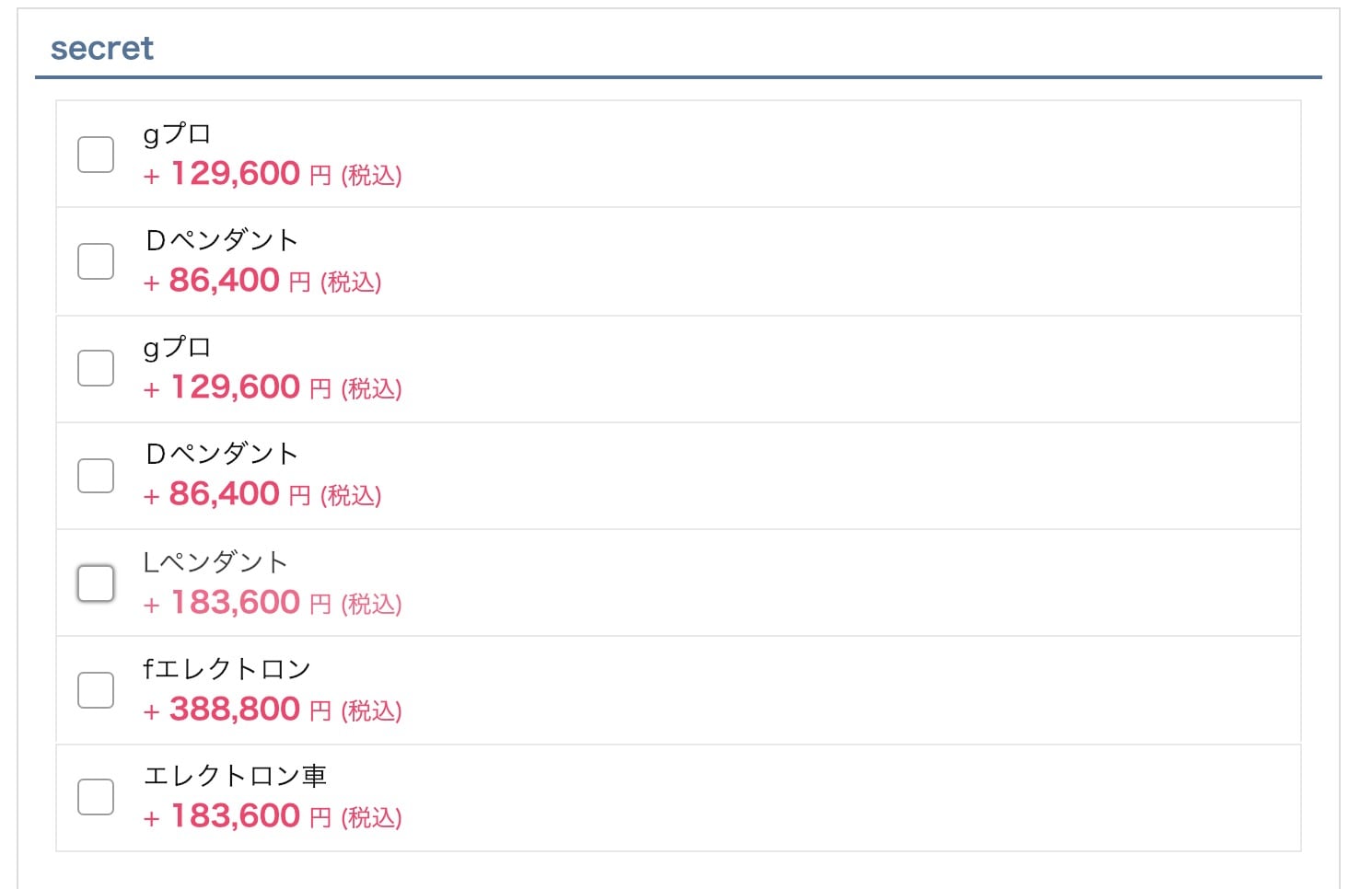Viewport: 1372px width, 889px height.
Task: Click the Lペンダント option name
Action: (x=216, y=562)
